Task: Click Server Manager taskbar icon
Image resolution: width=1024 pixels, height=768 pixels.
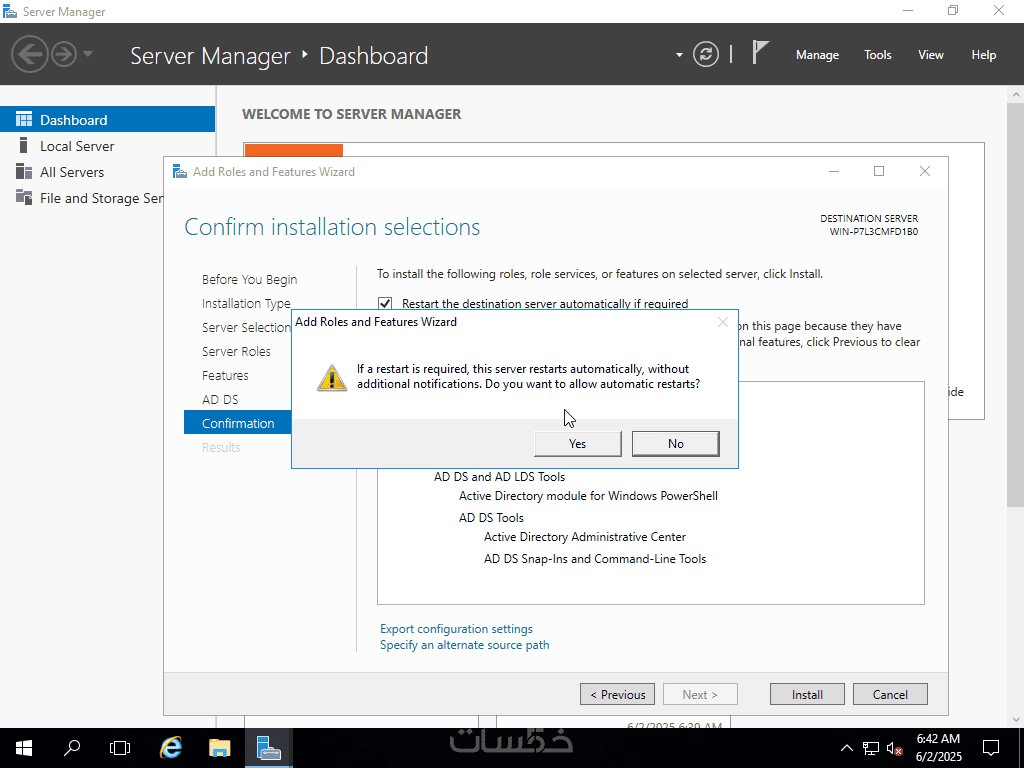Action: (268, 748)
